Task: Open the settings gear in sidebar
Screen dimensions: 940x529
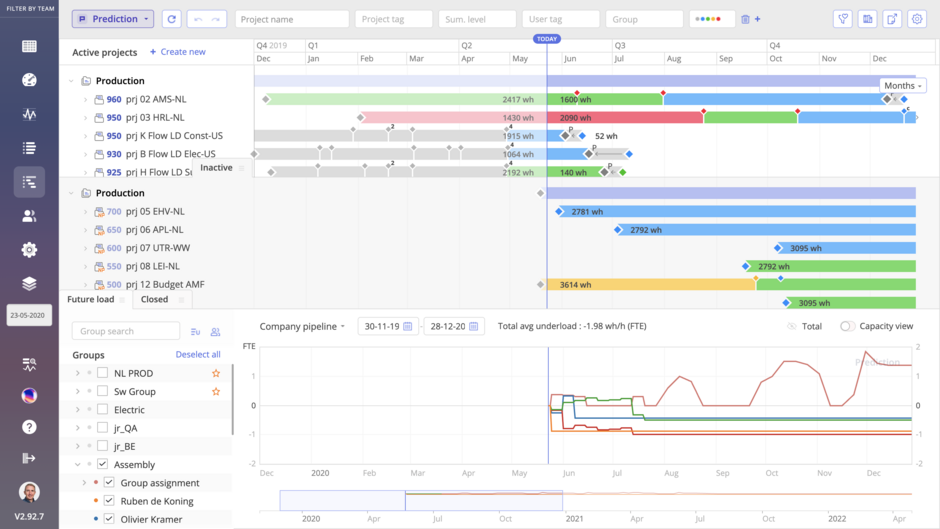Action: (x=29, y=250)
